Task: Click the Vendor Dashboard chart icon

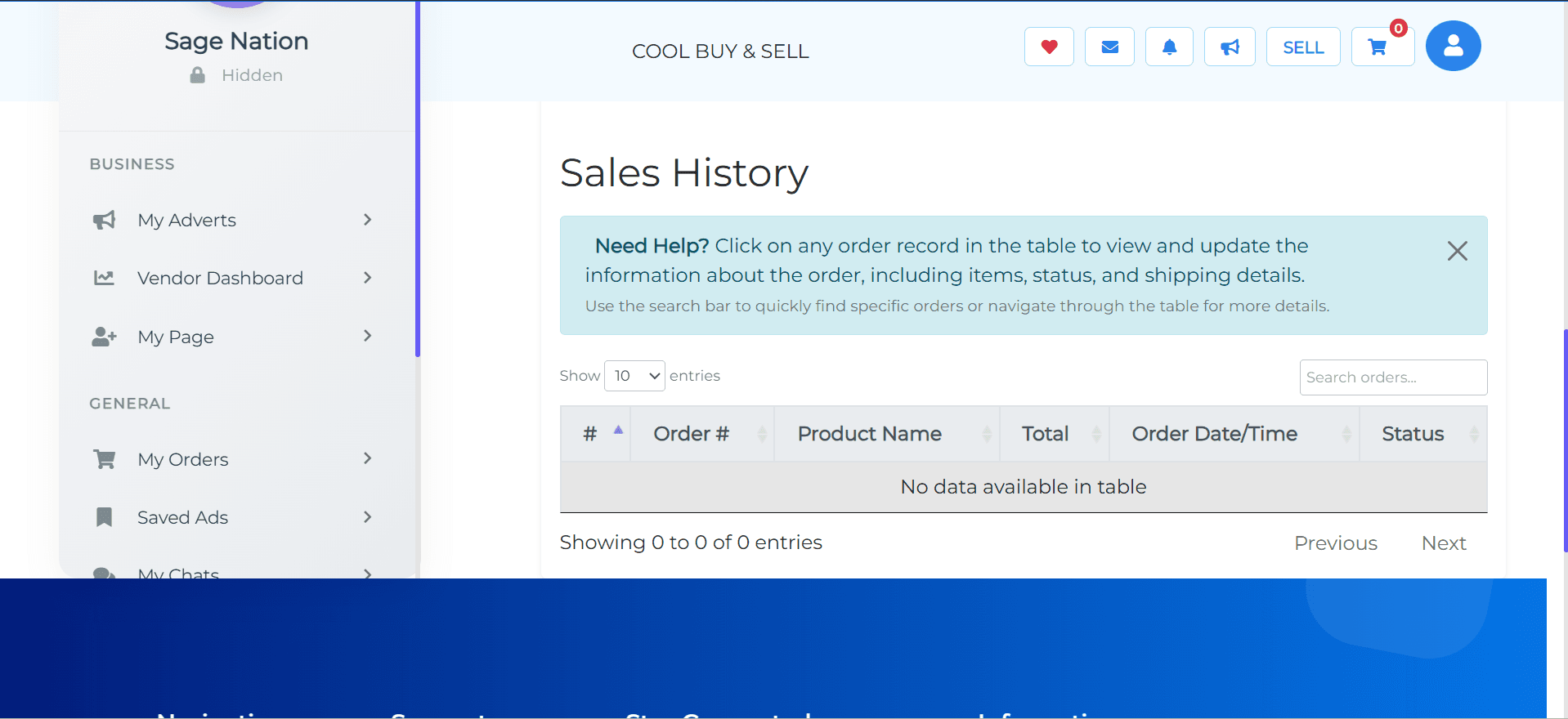Action: 104,278
